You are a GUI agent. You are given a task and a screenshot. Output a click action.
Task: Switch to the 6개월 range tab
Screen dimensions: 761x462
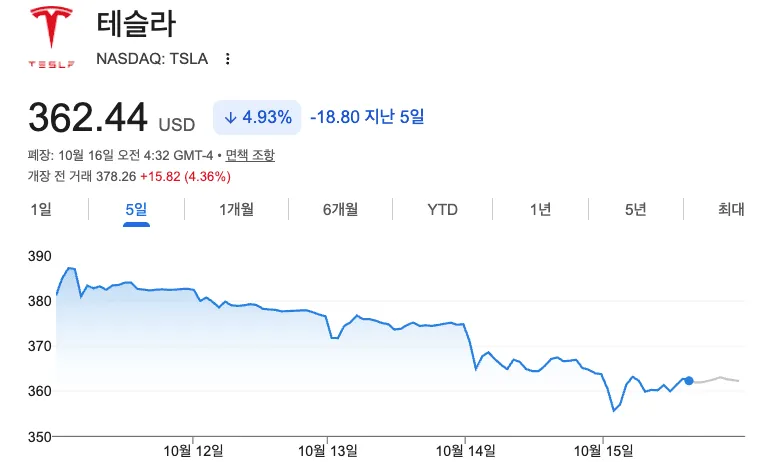[341, 209]
